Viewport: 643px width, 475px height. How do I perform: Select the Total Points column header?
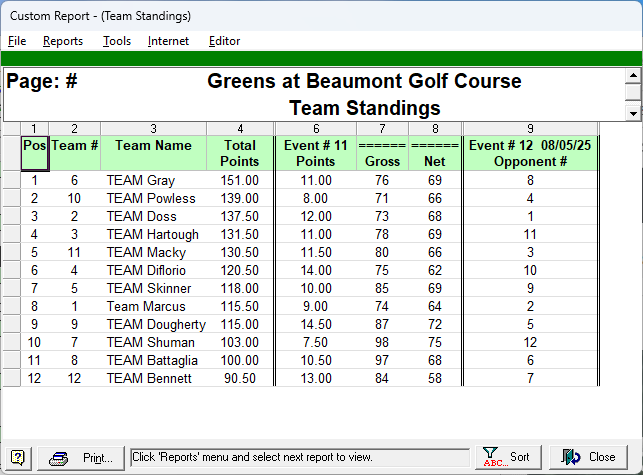(x=240, y=153)
